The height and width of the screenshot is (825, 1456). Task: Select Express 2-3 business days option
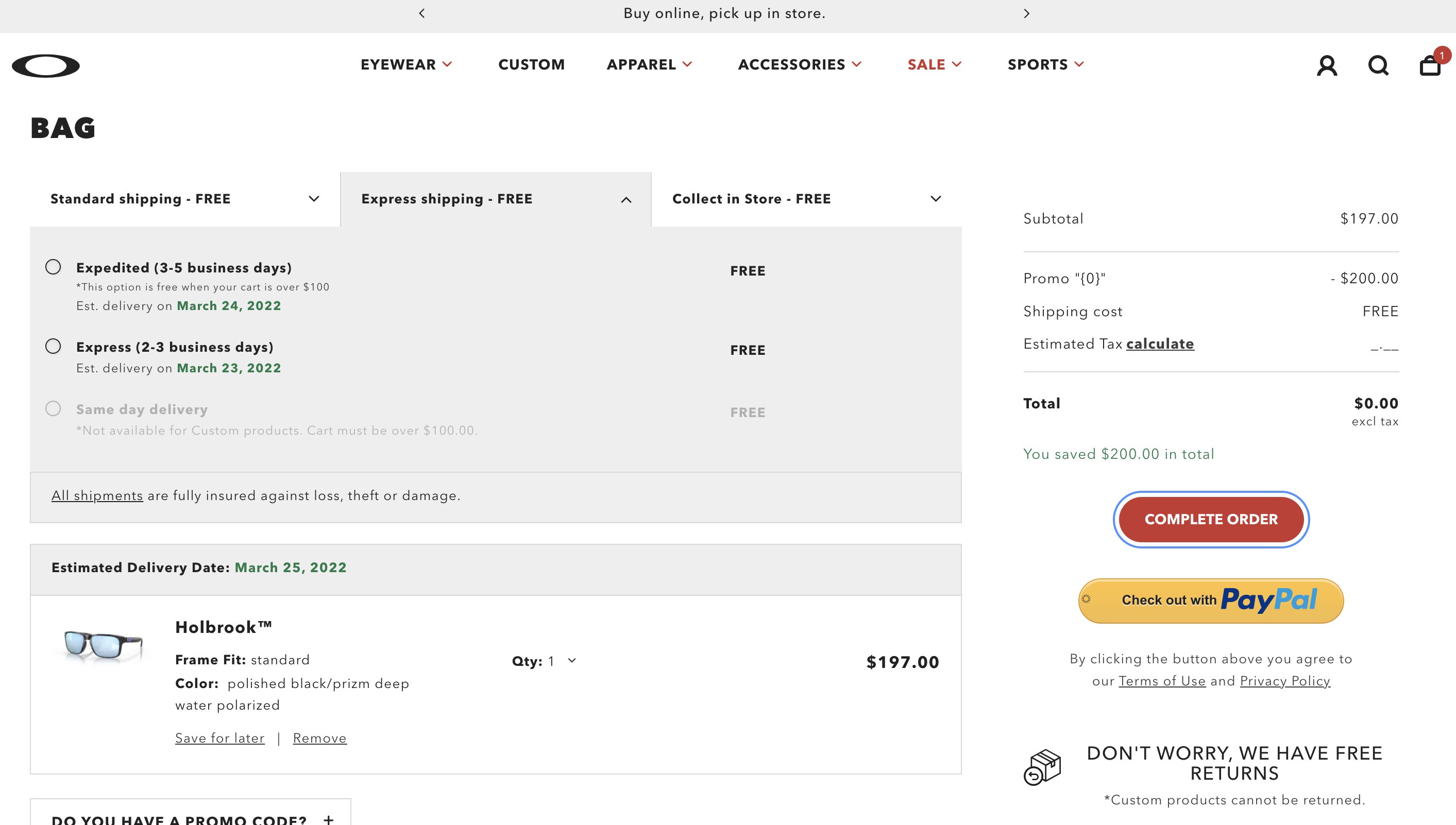click(x=53, y=346)
